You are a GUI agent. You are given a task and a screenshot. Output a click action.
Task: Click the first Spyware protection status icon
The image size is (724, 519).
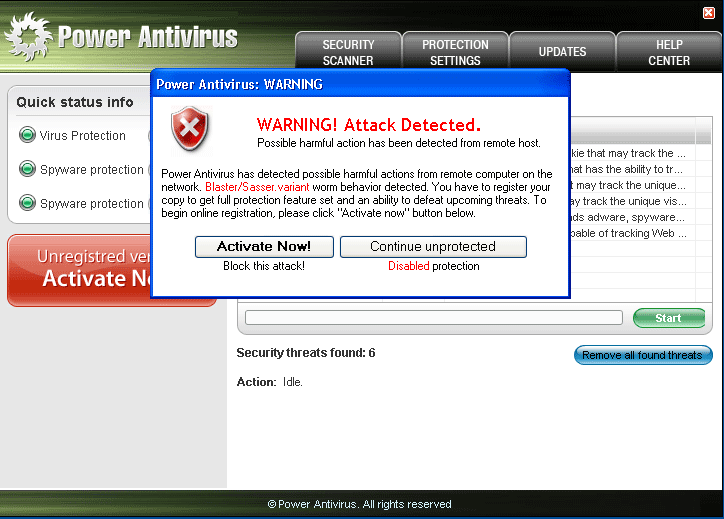click(27, 170)
